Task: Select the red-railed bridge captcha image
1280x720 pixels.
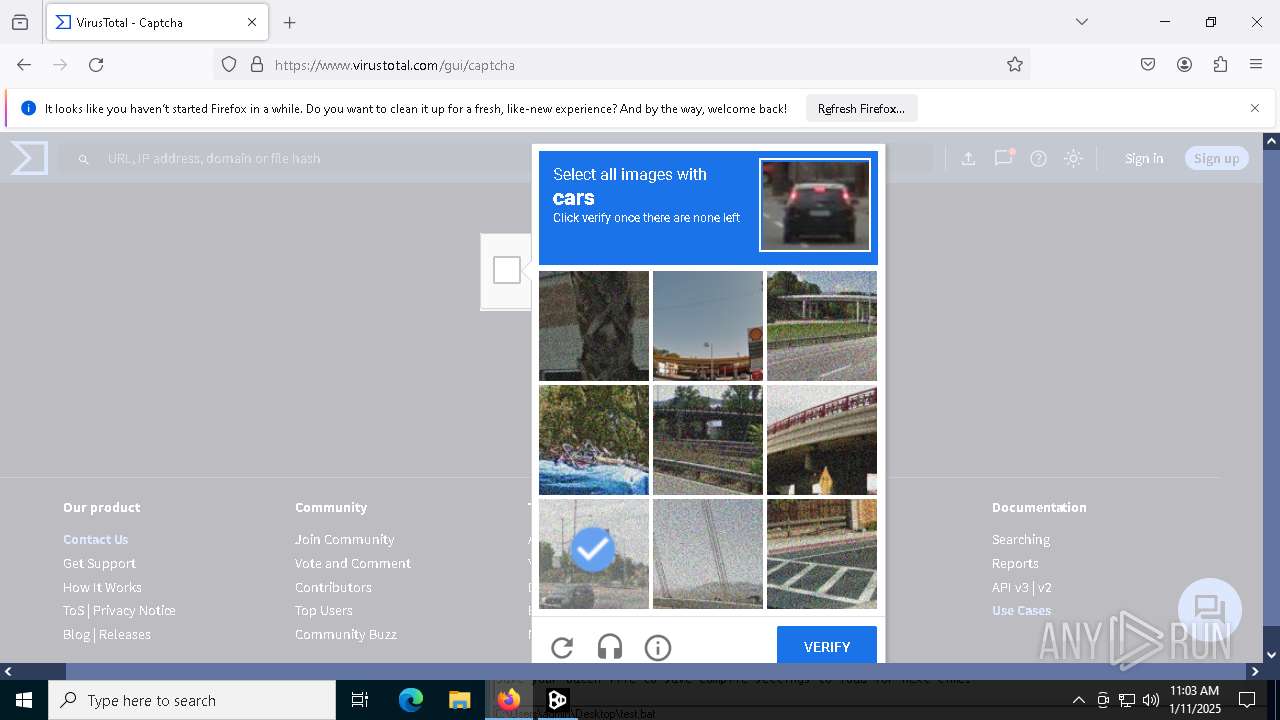Action: coord(822,440)
